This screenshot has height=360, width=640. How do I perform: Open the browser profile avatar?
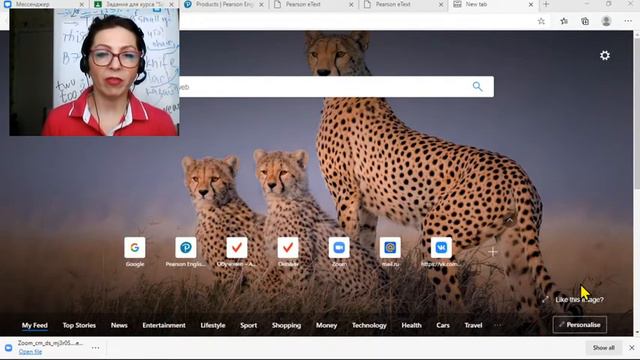606,21
